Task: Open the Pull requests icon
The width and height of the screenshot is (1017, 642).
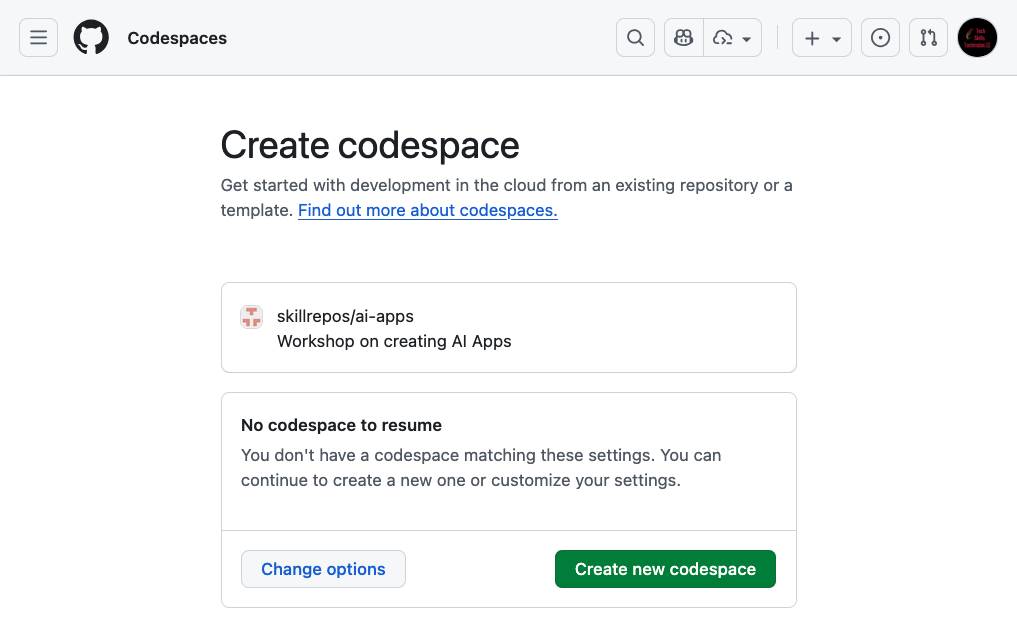Action: (929, 38)
